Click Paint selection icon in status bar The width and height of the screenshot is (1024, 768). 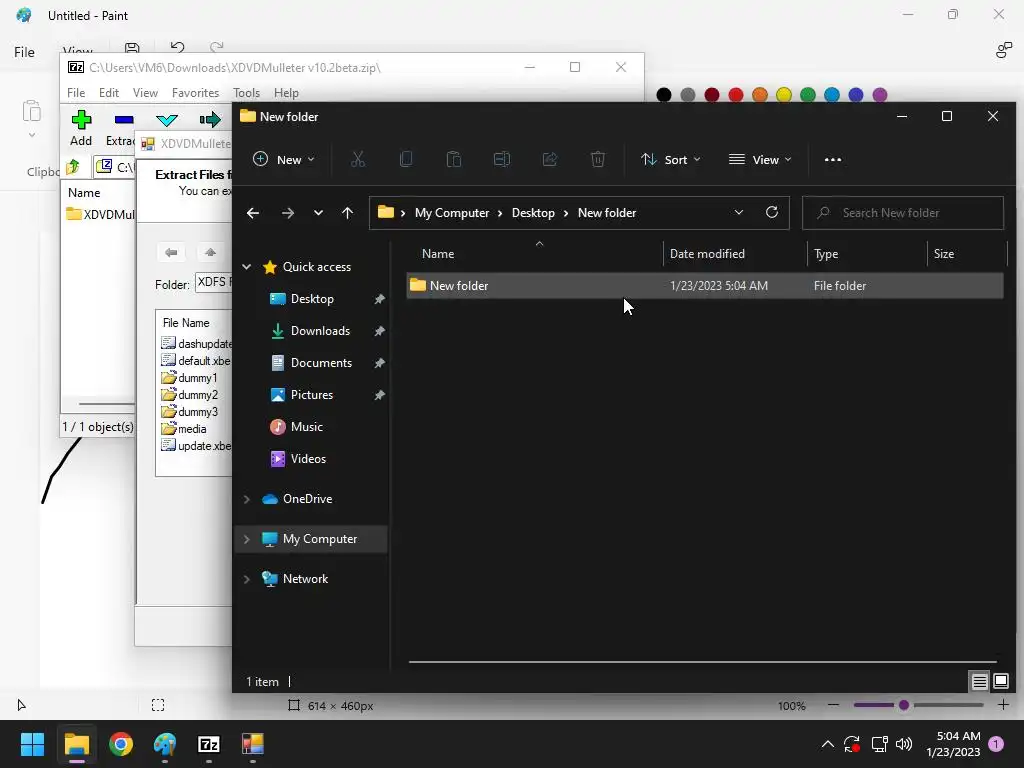(158, 705)
